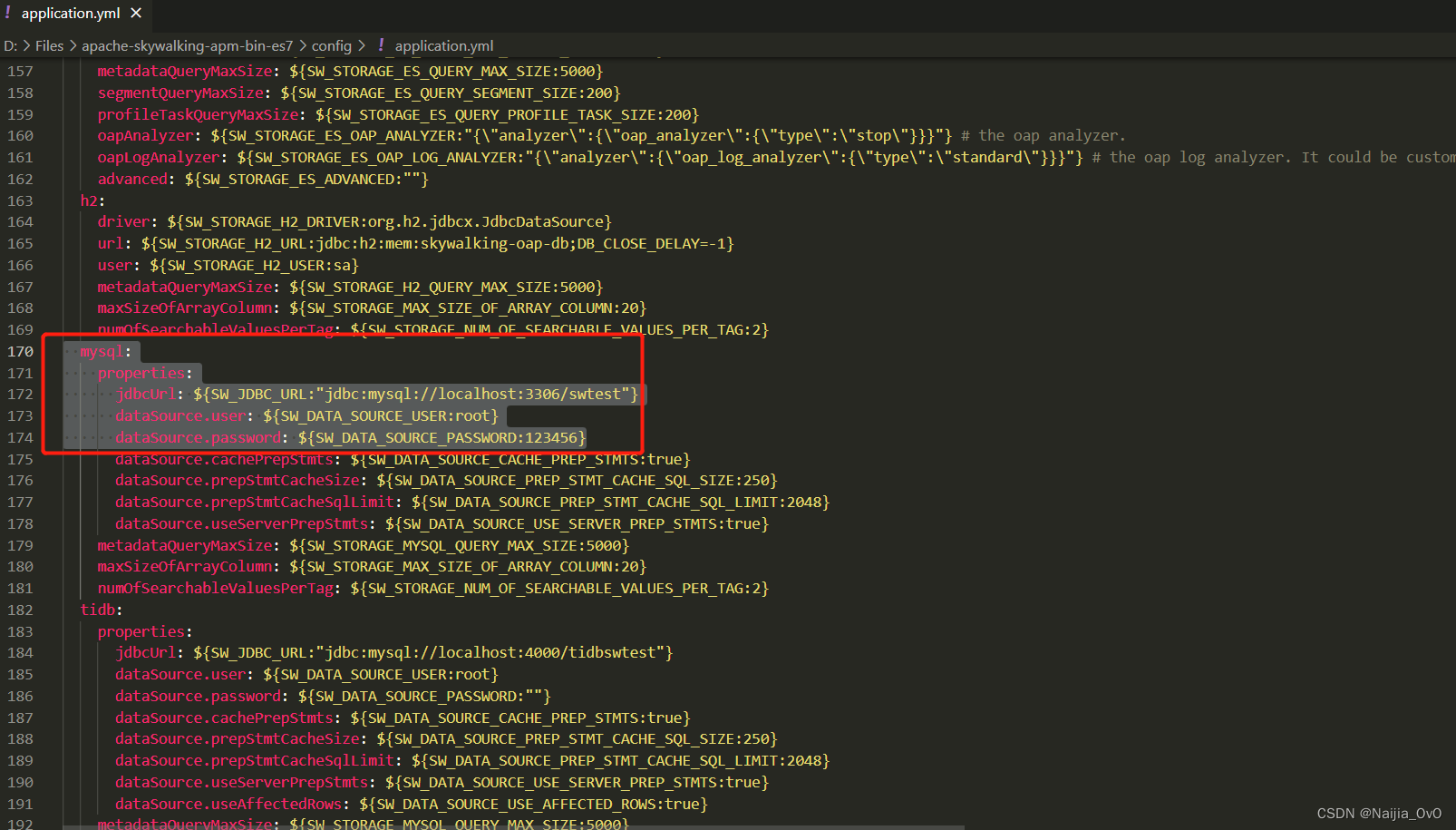
Task: Click the url key on line 165
Action: [x=111, y=243]
